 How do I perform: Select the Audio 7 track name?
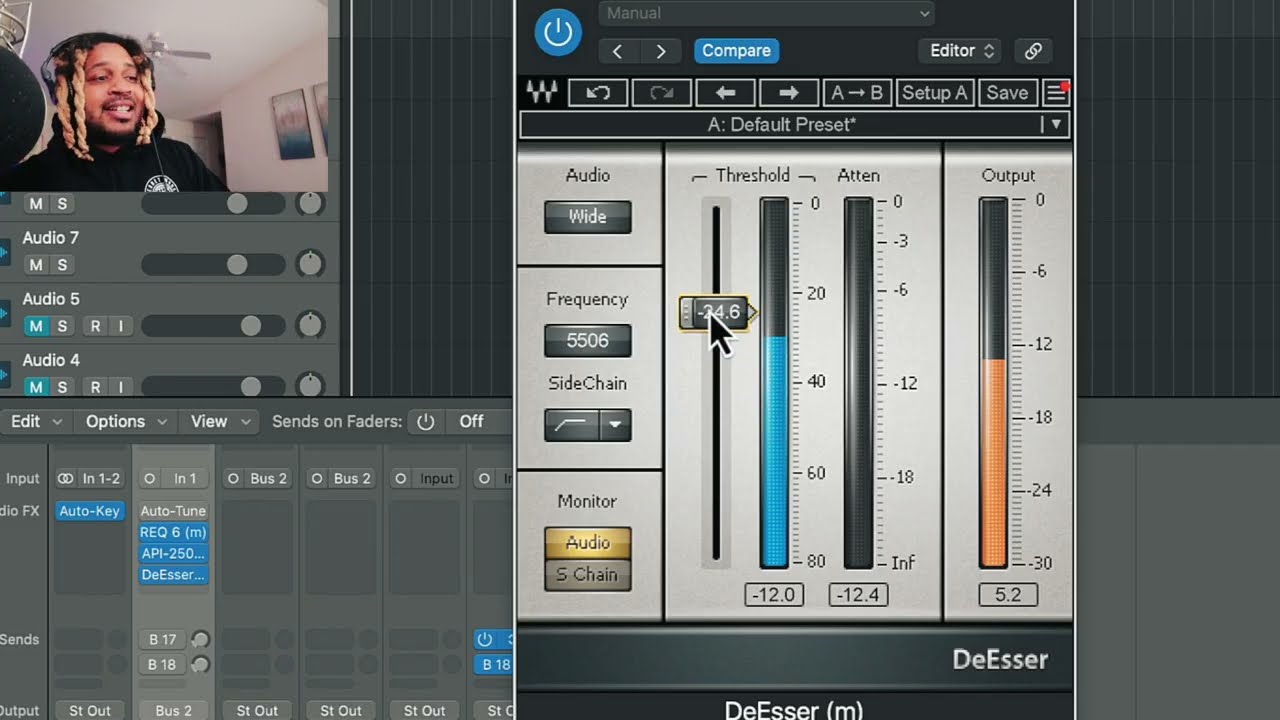51,238
